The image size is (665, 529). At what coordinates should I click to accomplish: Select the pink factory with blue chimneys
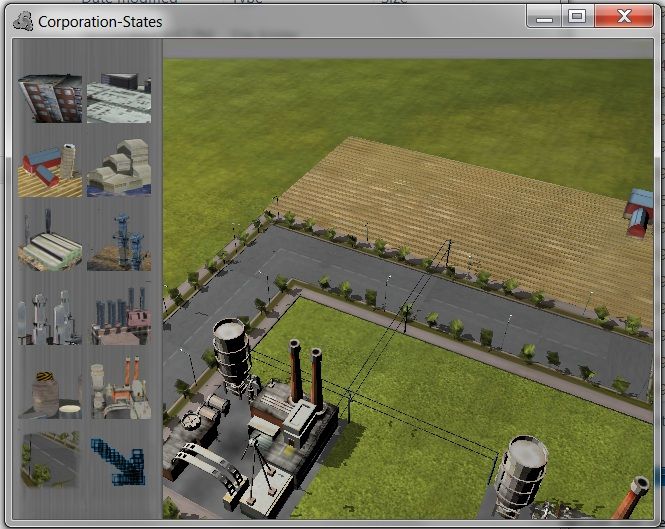point(120,316)
